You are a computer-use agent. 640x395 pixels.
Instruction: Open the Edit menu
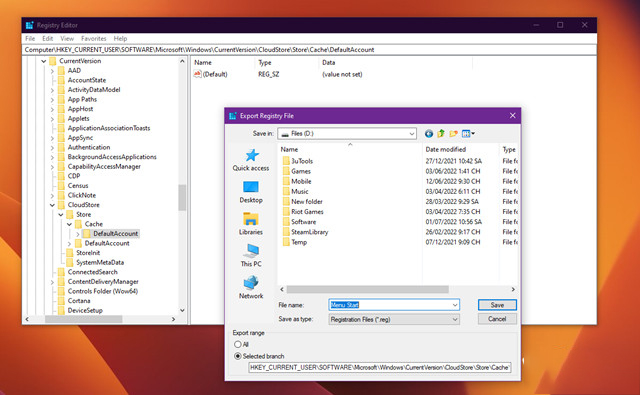coord(48,38)
